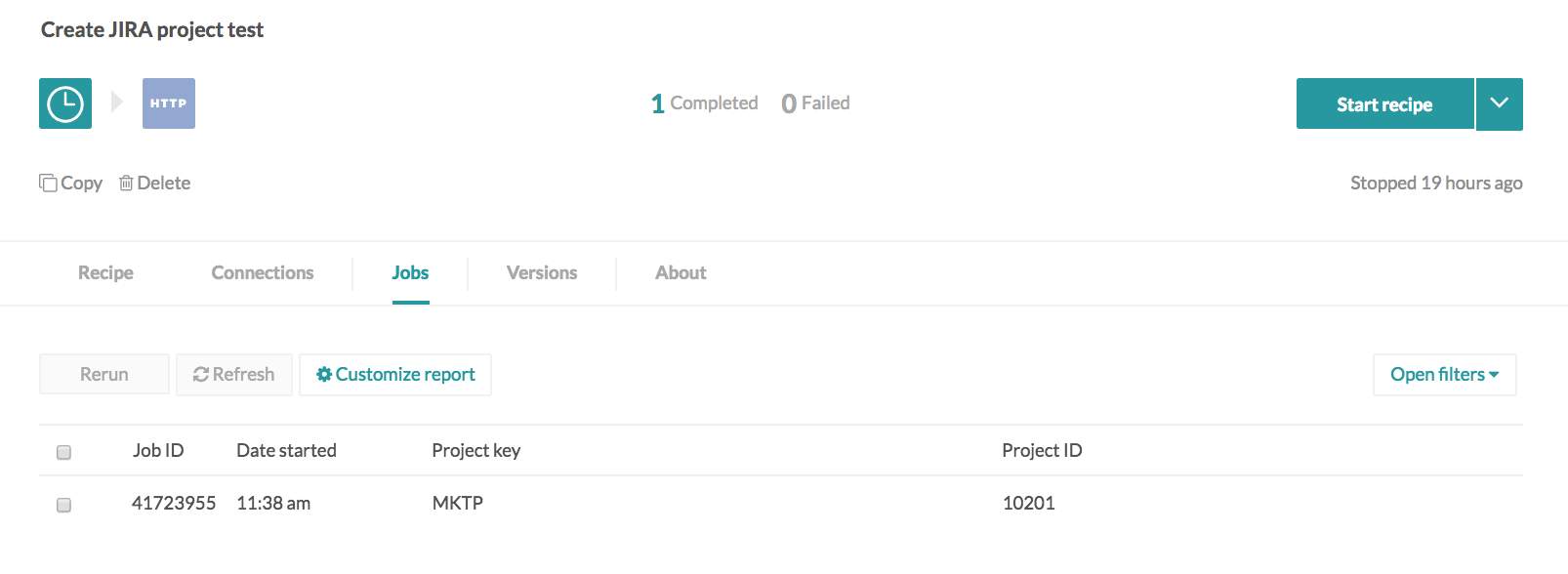1568x574 pixels.
Task: Switch to the Recipe tab
Action: (x=105, y=273)
